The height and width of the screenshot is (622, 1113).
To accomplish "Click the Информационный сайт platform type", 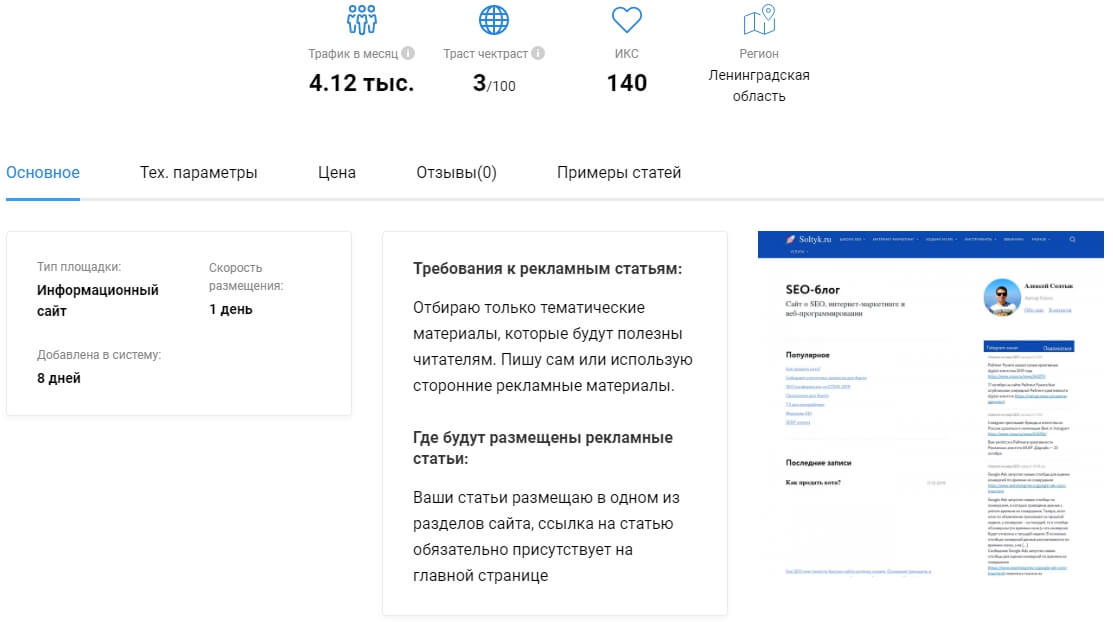I will (x=98, y=300).
